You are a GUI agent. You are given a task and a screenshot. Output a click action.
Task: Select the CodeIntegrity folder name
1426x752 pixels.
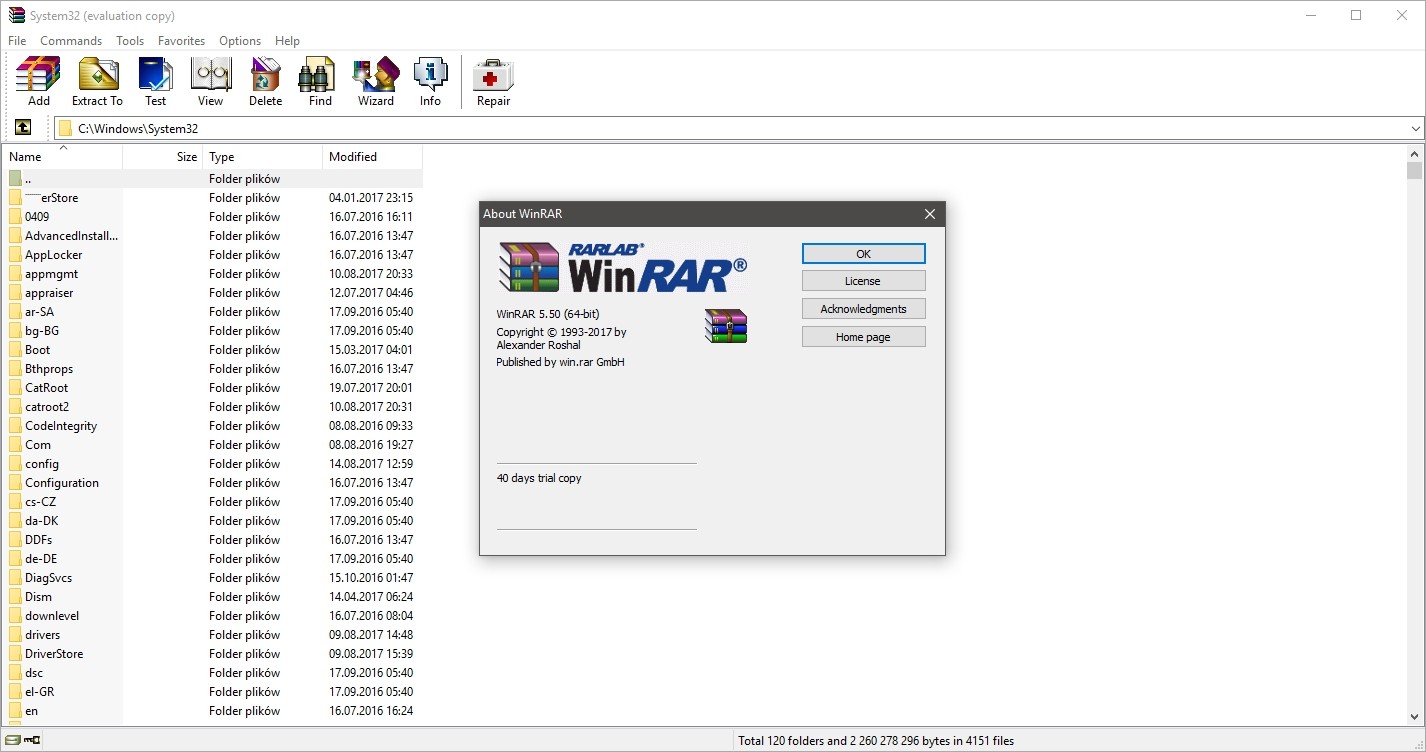tap(61, 426)
